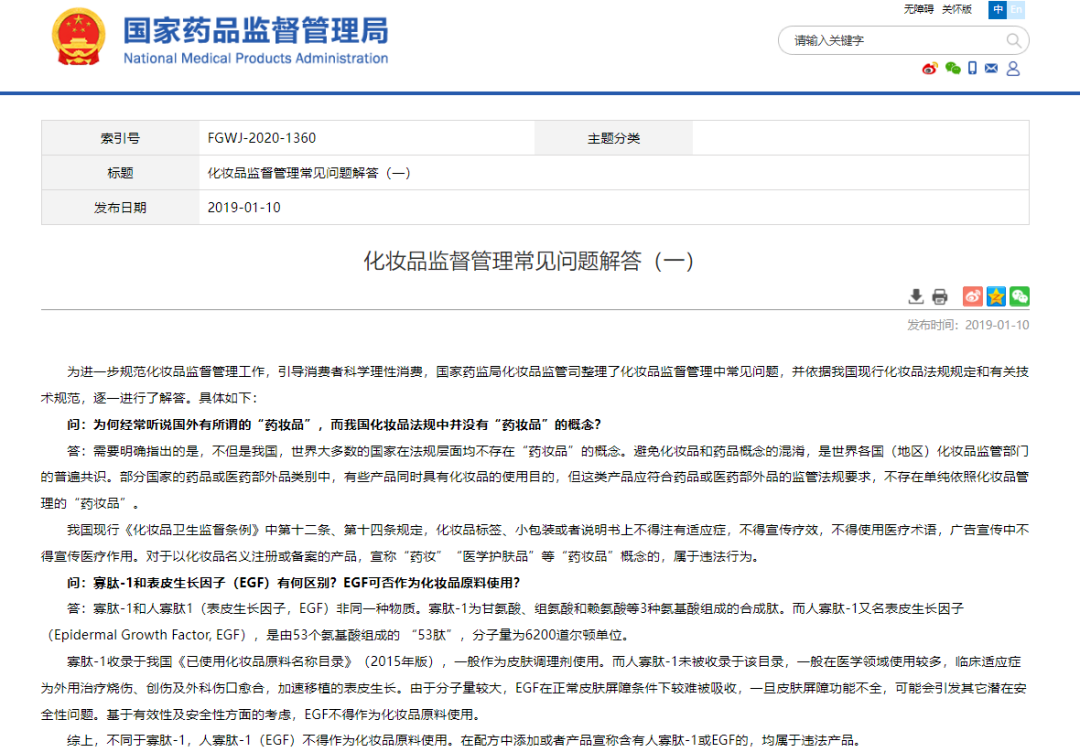Share article via green WeChat button
Viewport: 1080px width, 752px height.
point(1019,296)
